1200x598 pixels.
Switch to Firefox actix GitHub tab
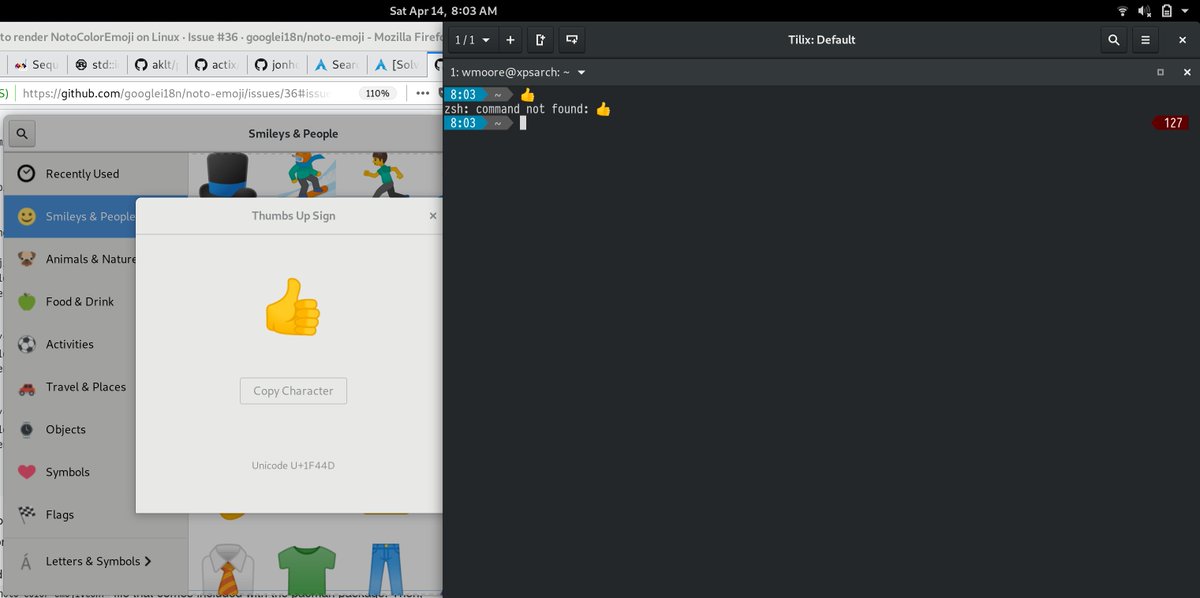pyautogui.click(x=216, y=64)
